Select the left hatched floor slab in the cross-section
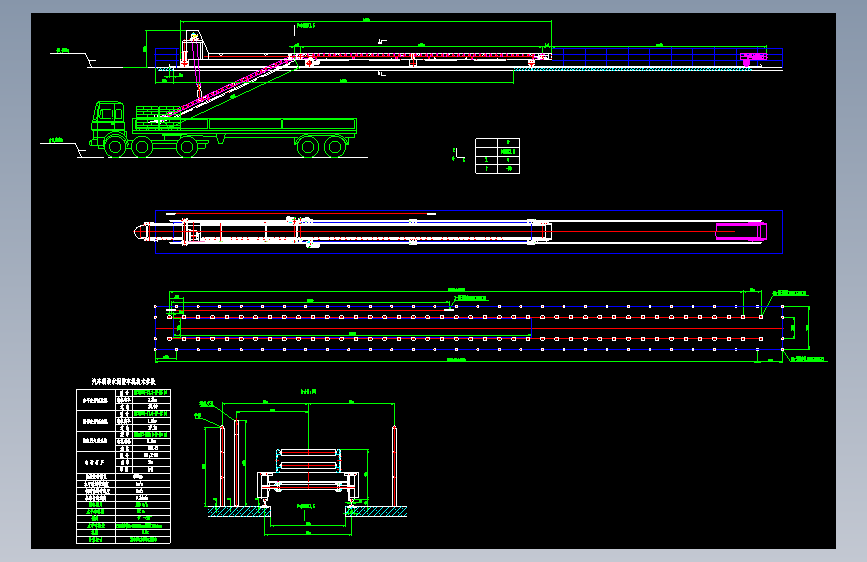Image resolution: width=867 pixels, height=562 pixels. click(239, 512)
